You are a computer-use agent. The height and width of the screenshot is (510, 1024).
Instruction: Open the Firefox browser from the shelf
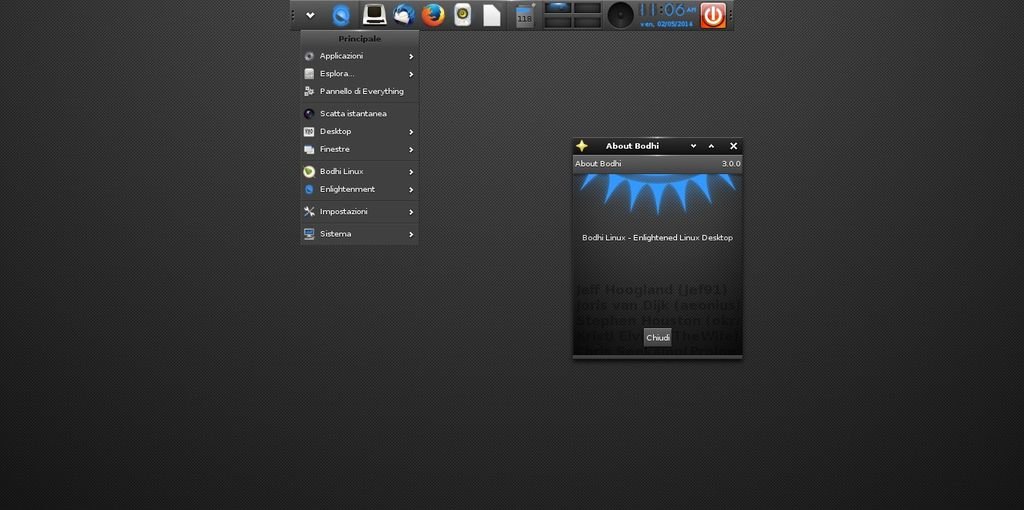point(432,15)
